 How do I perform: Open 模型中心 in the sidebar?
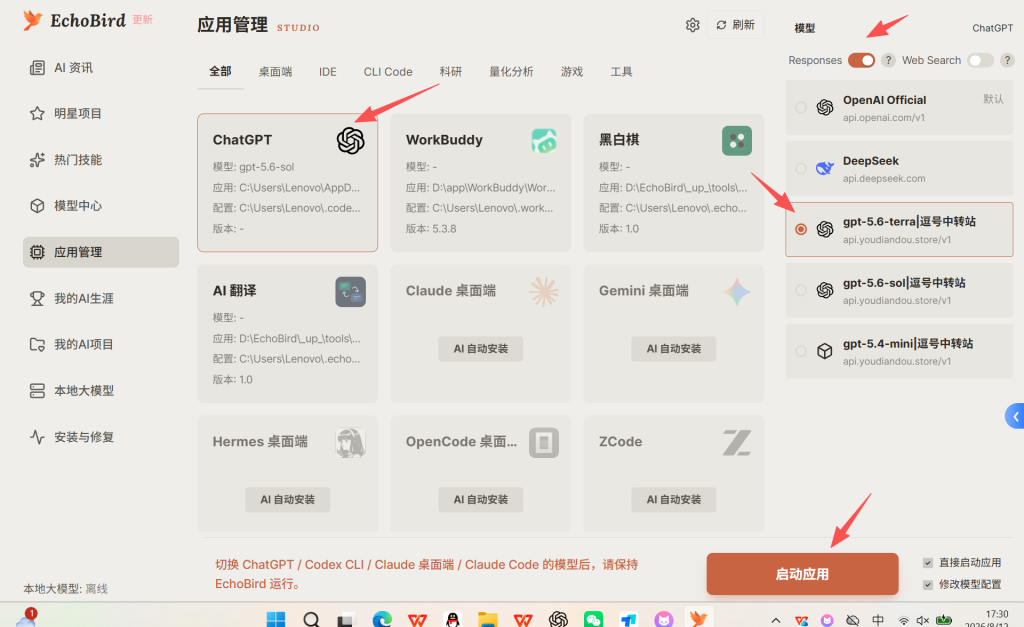[x=101, y=206]
